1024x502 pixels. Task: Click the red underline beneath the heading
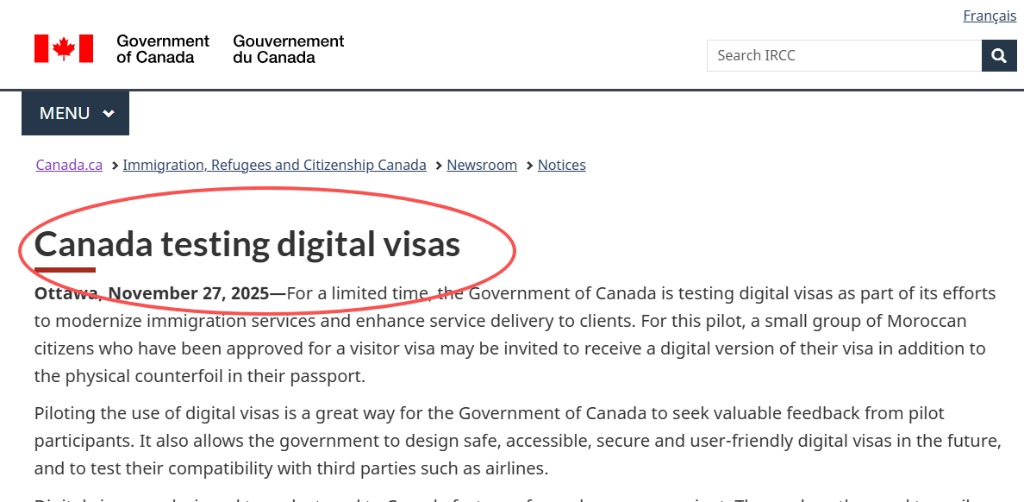click(x=65, y=269)
